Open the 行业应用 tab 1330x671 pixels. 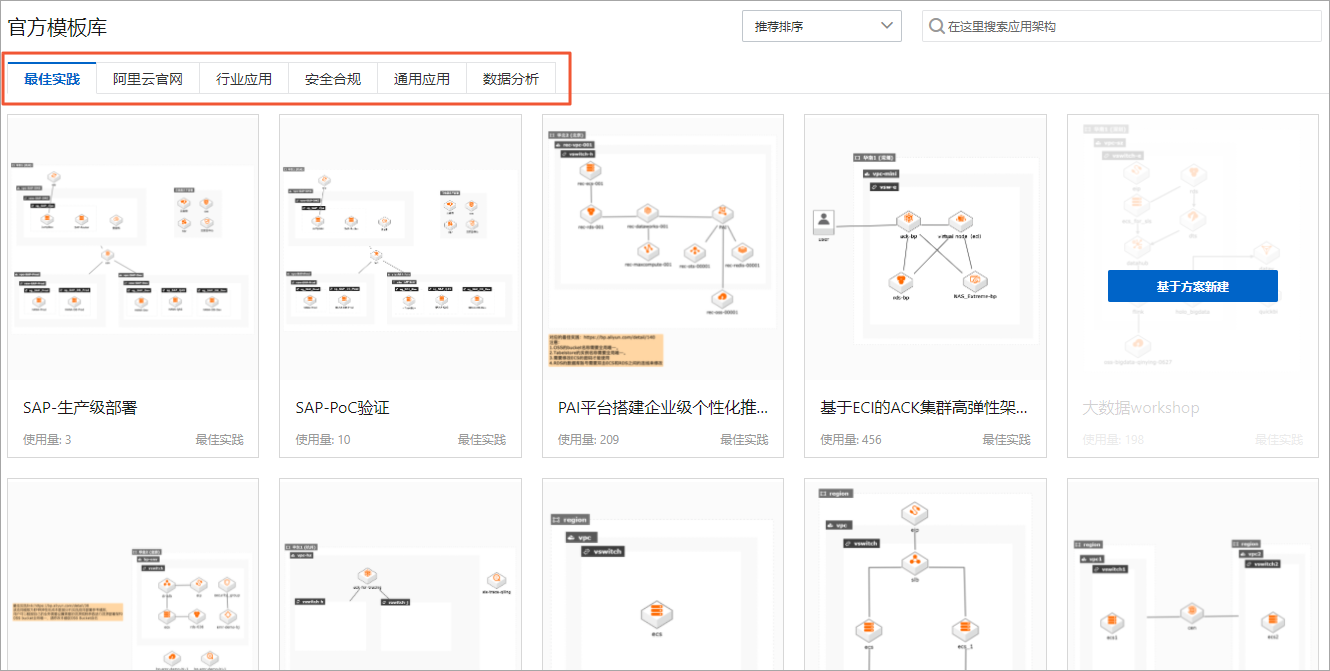click(x=244, y=79)
